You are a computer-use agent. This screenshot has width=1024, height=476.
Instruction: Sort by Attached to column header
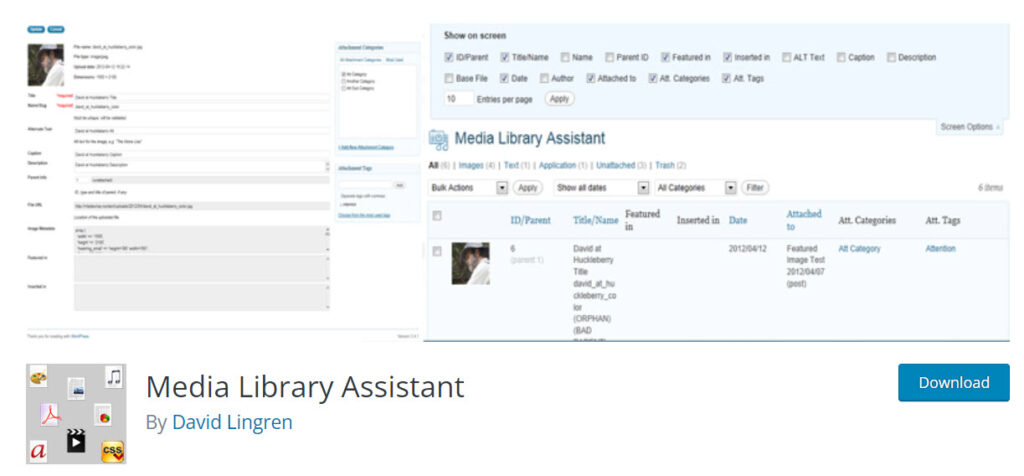click(804, 220)
